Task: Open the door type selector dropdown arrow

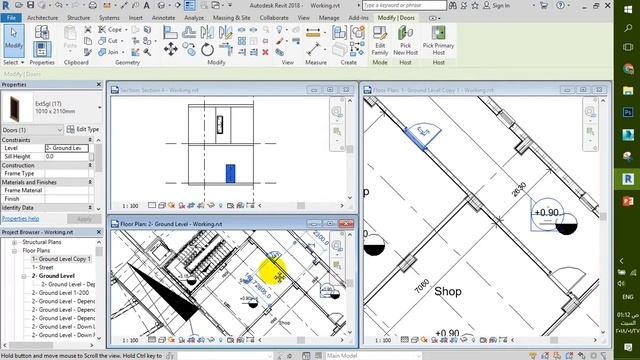Action: pos(100,107)
